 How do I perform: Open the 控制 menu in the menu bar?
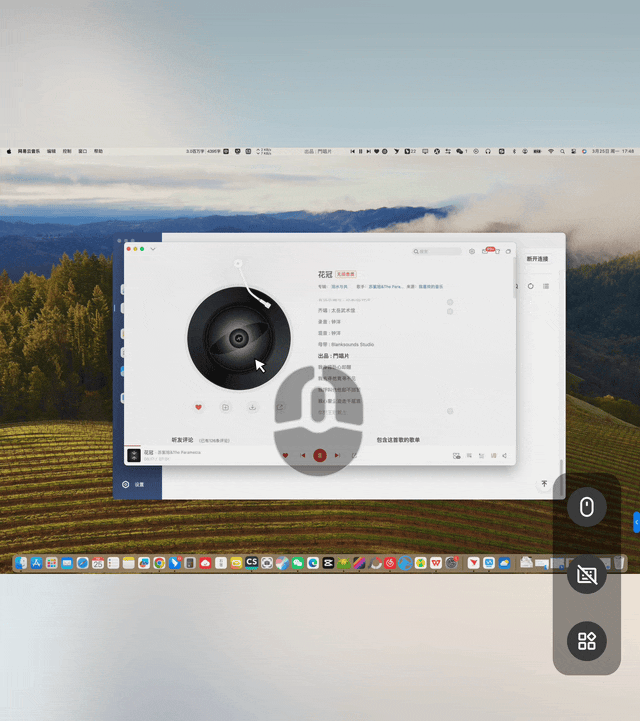click(x=67, y=151)
